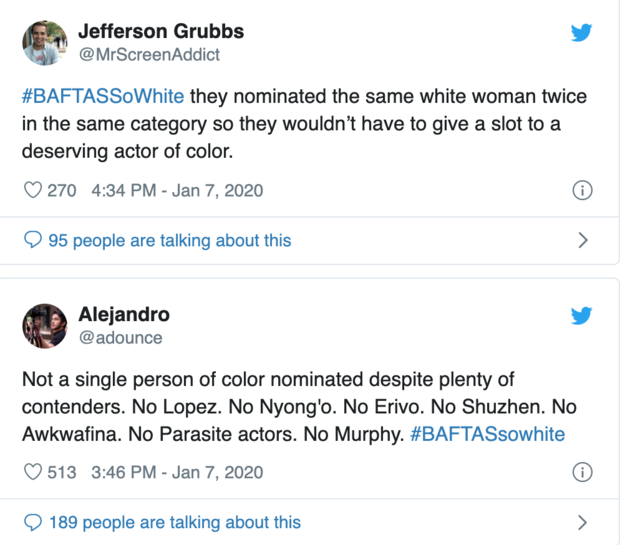This screenshot has width=620, height=545.
Task: Open the 4:34 PM - Jan 7, 2020 timestamp
Action: pyautogui.click(x=177, y=190)
